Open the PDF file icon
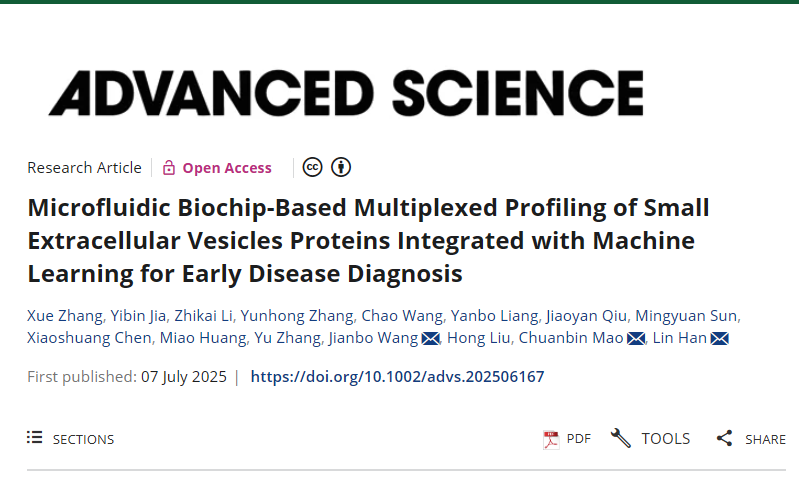Image resolution: width=799 pixels, height=479 pixels. 551,439
